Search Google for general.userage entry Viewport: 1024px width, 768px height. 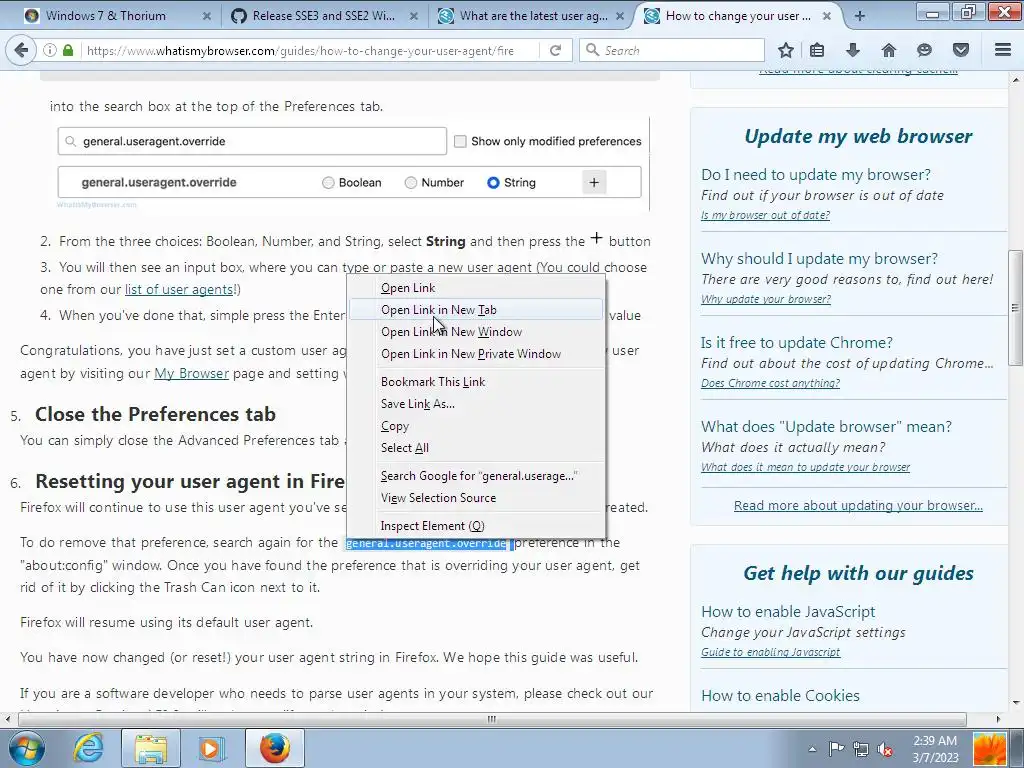(x=477, y=476)
